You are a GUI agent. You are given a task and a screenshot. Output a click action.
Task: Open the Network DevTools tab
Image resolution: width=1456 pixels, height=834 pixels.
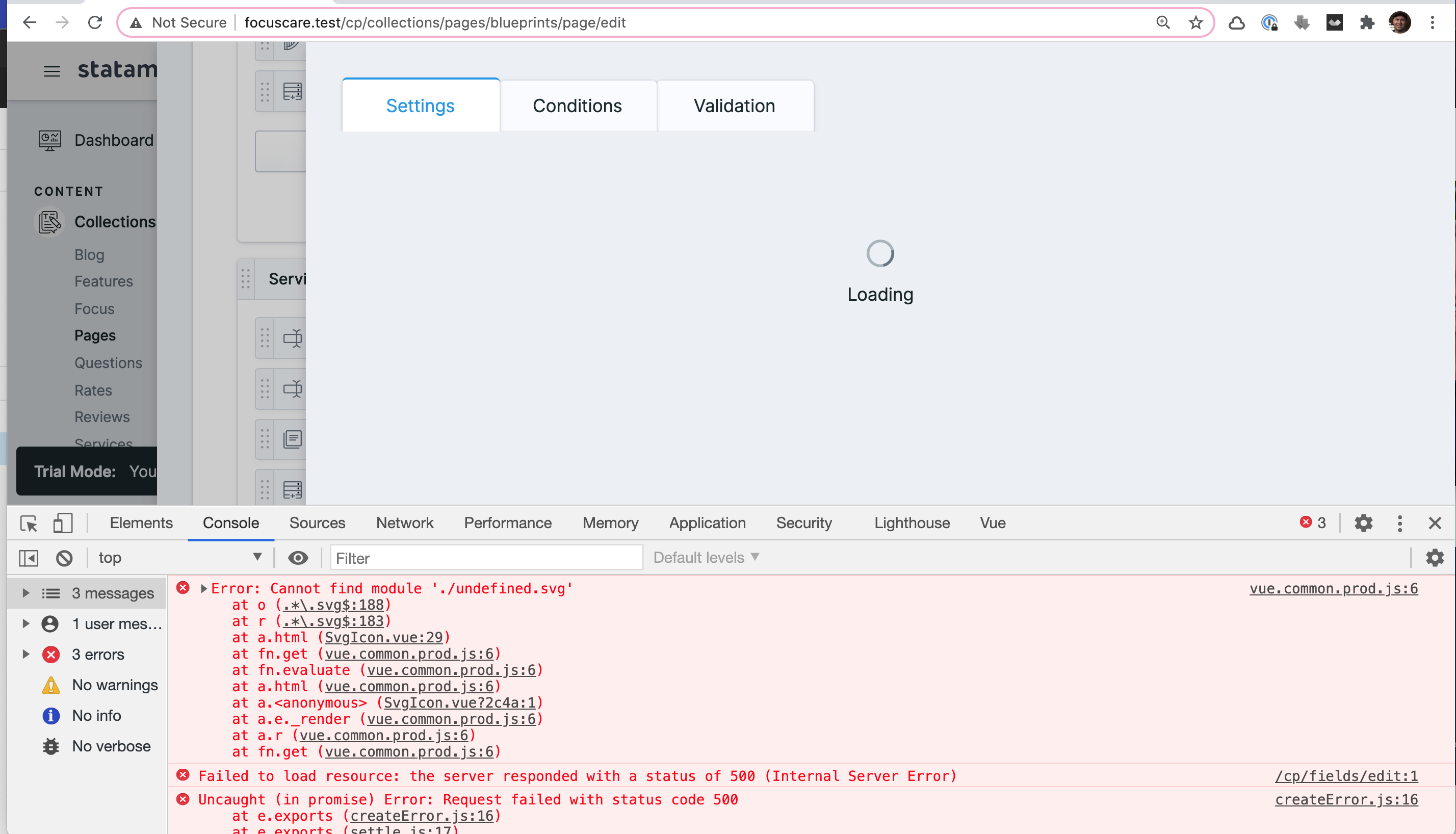(x=404, y=523)
